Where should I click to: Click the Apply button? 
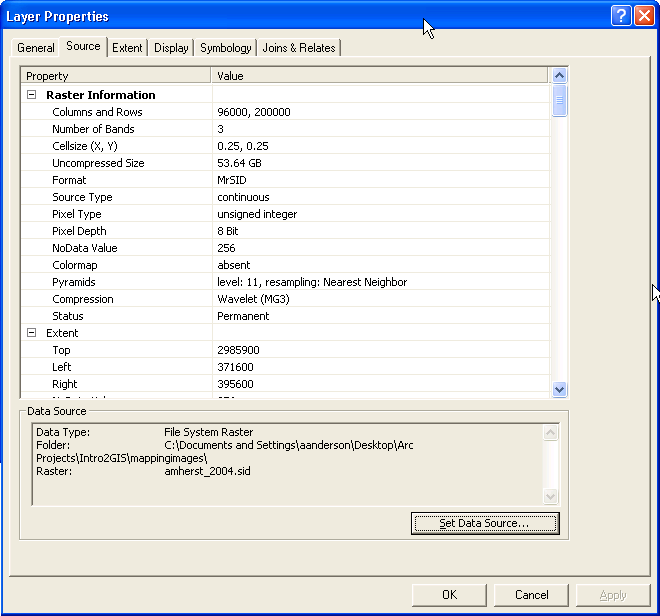(x=613, y=595)
